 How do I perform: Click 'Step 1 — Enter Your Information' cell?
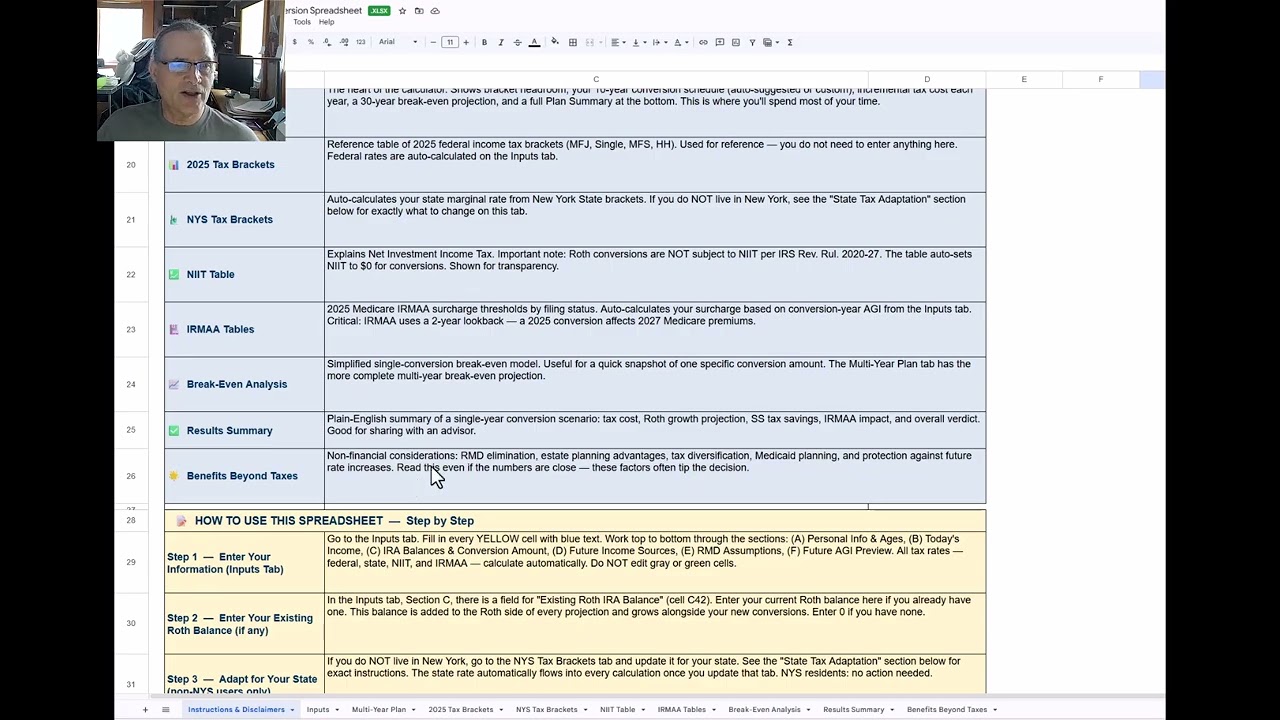(244, 562)
